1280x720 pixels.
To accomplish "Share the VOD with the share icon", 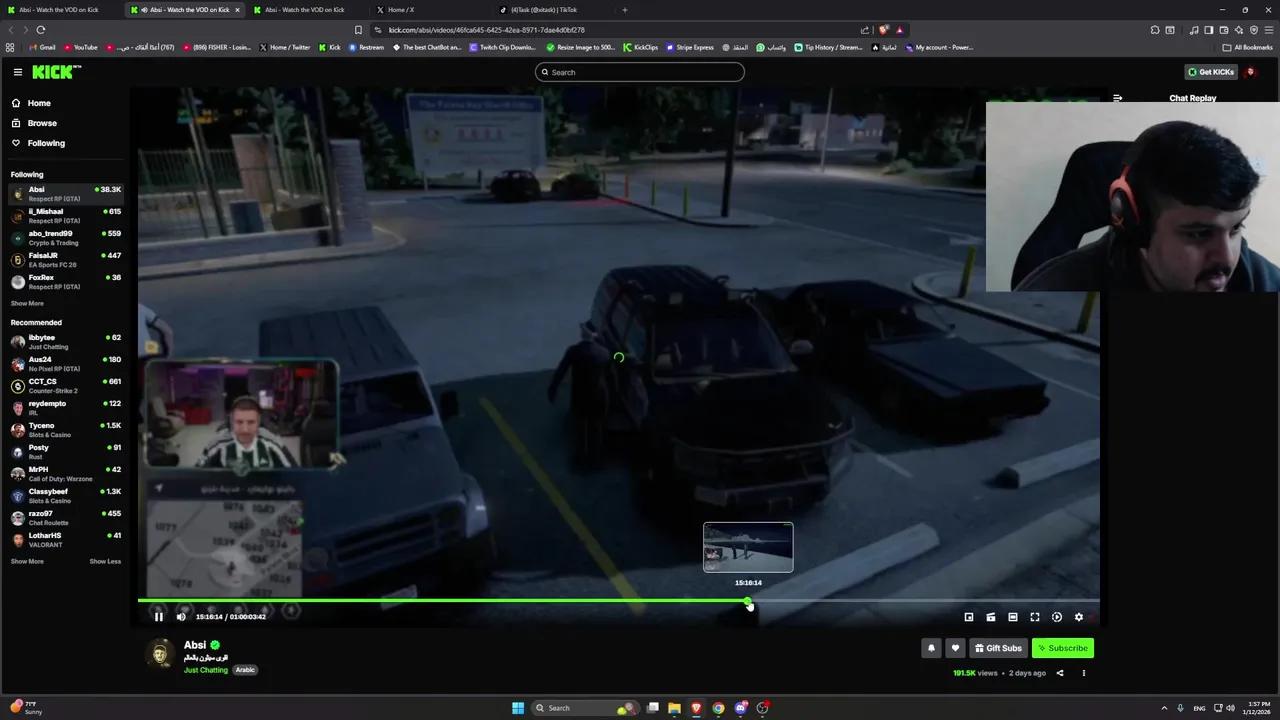I will coord(1059,672).
